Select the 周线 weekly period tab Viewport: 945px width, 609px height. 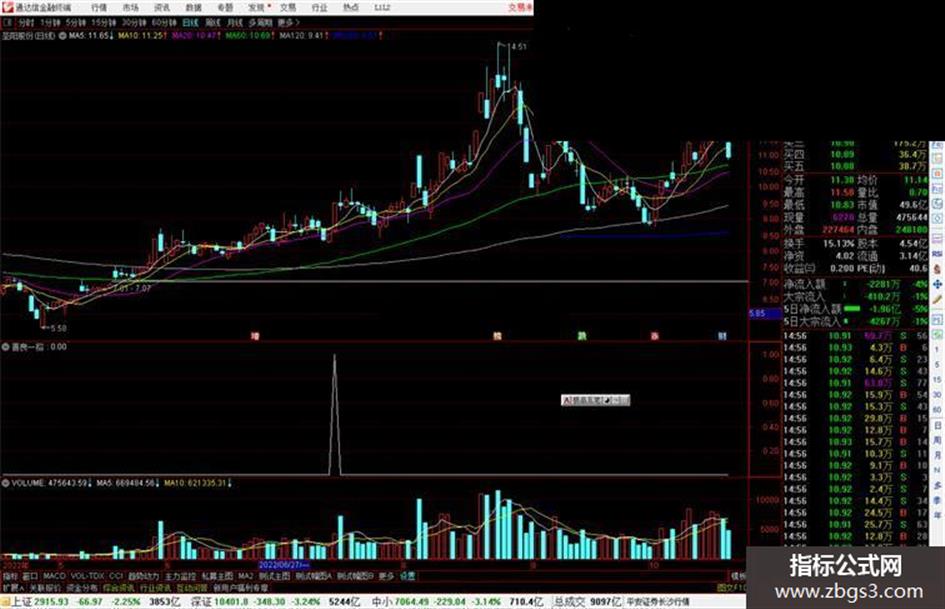tap(213, 22)
